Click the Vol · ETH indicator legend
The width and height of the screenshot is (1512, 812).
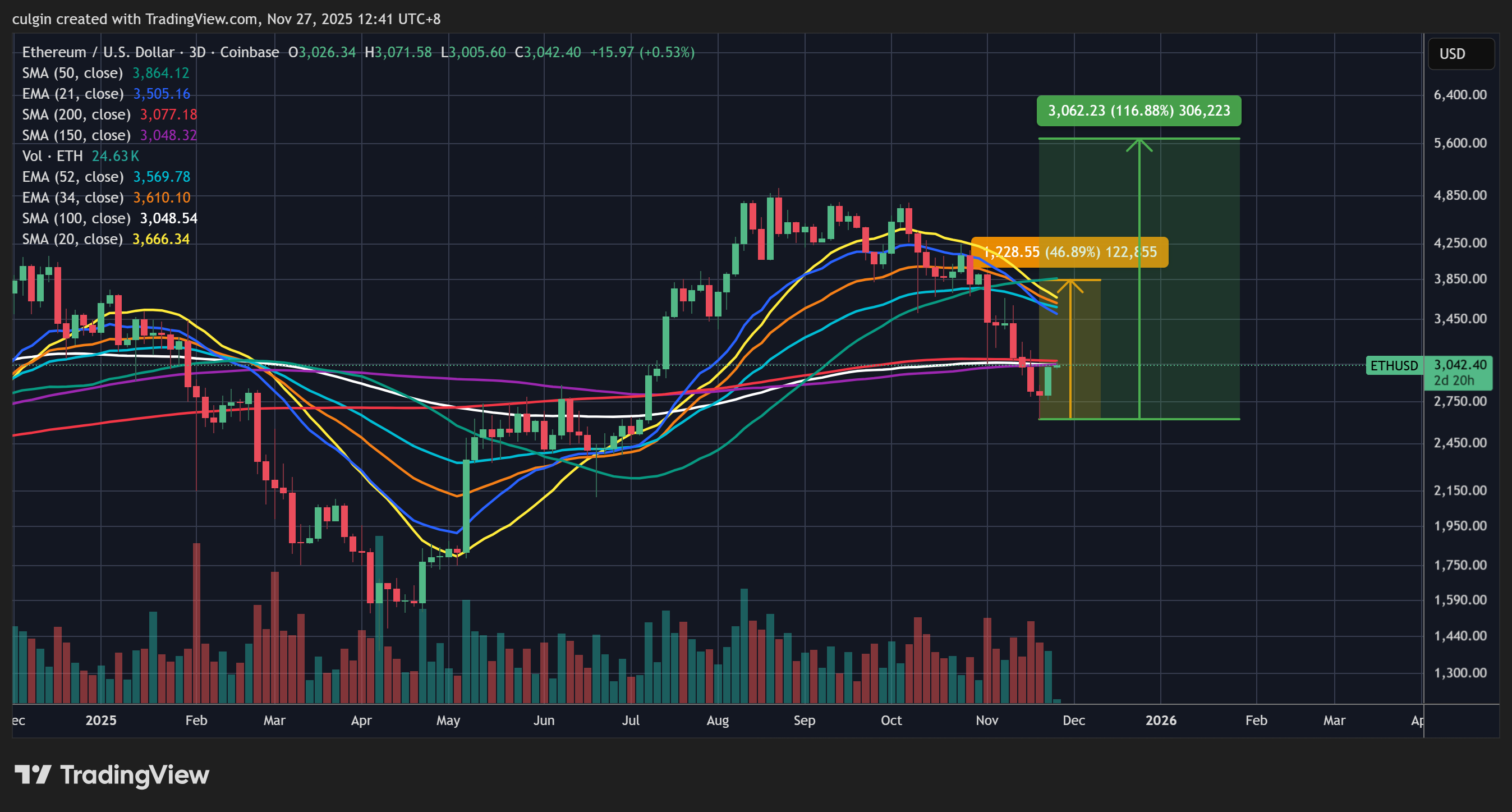pos(80,155)
